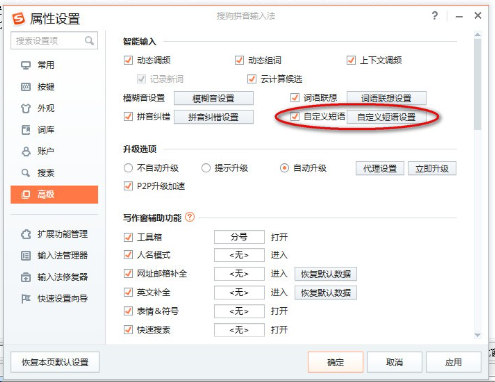495x382 pixels.
Task: Toggle the 动态调频 checkbox
Action: (x=128, y=60)
